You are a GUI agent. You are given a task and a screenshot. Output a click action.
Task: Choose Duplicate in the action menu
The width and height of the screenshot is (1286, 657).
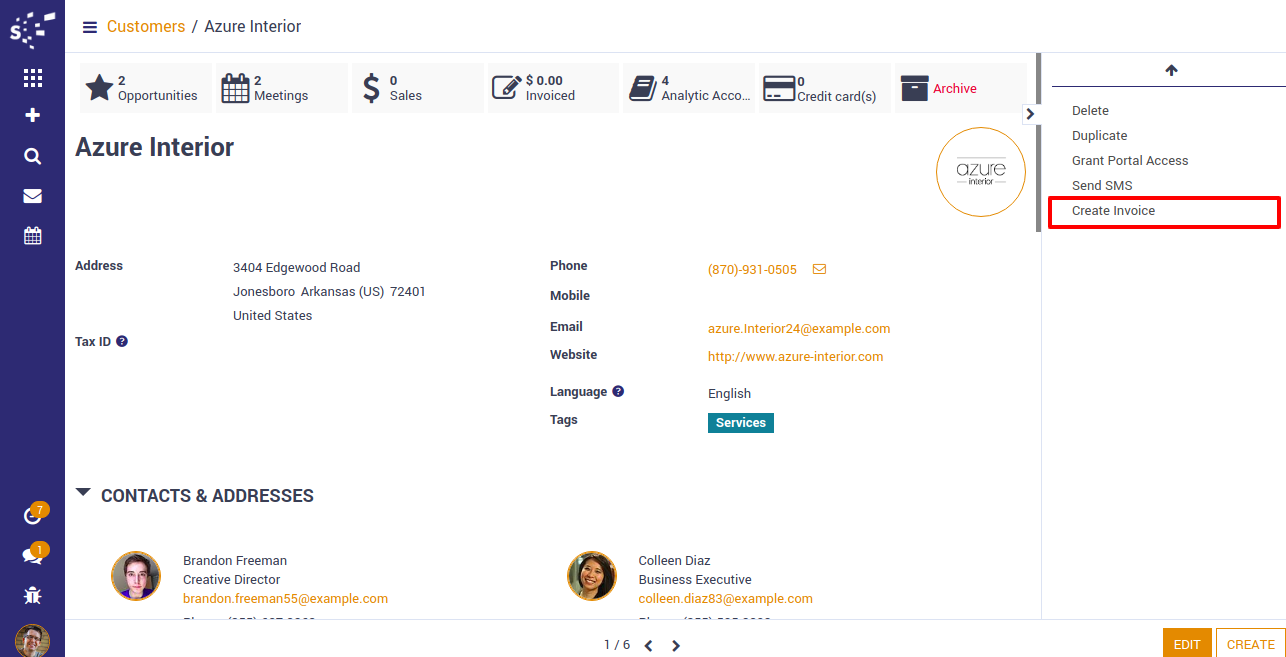pos(1099,136)
